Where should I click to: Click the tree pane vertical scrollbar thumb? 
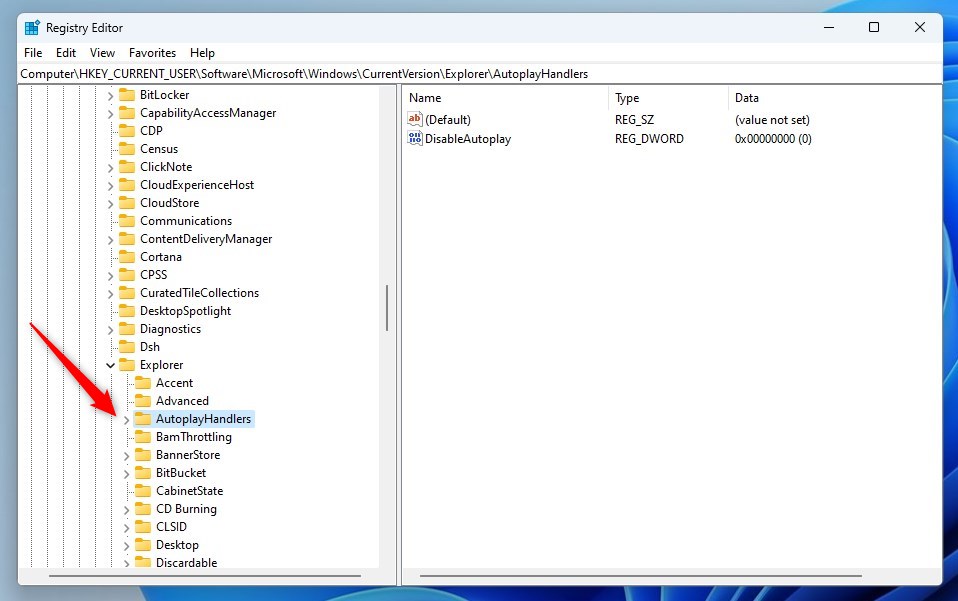[x=387, y=308]
